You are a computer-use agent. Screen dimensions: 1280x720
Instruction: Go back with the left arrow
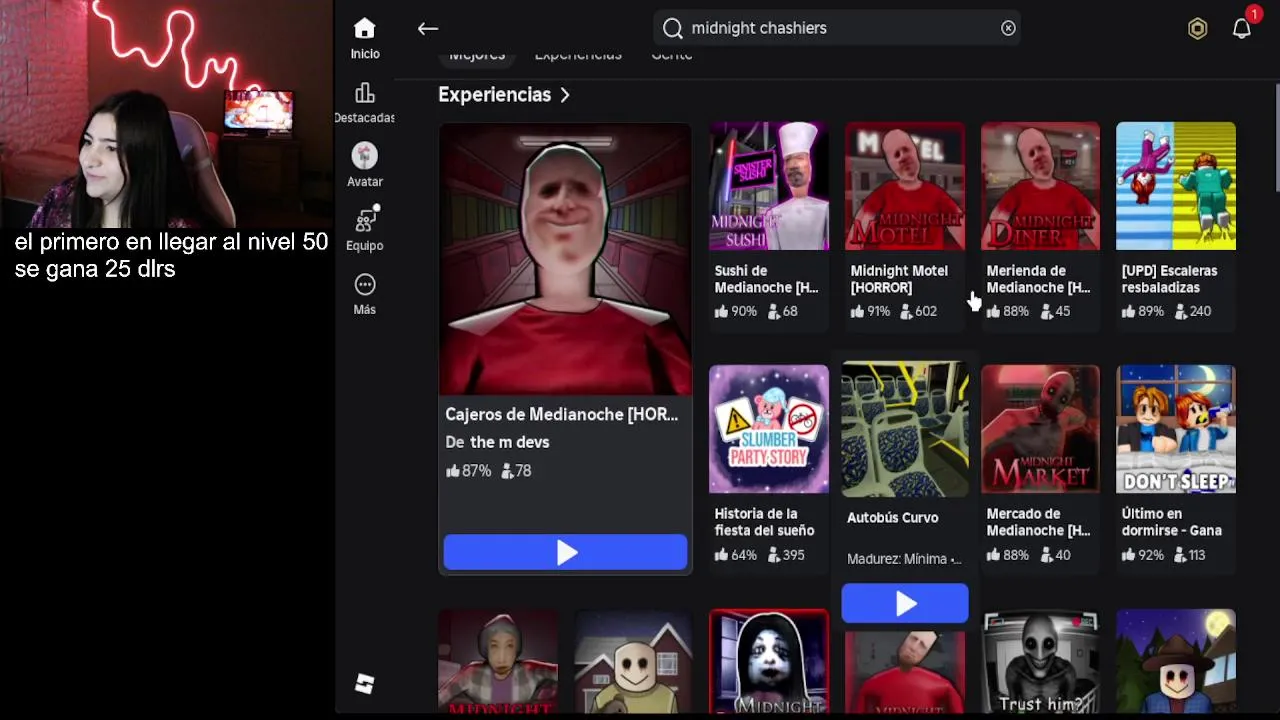pyautogui.click(x=428, y=29)
